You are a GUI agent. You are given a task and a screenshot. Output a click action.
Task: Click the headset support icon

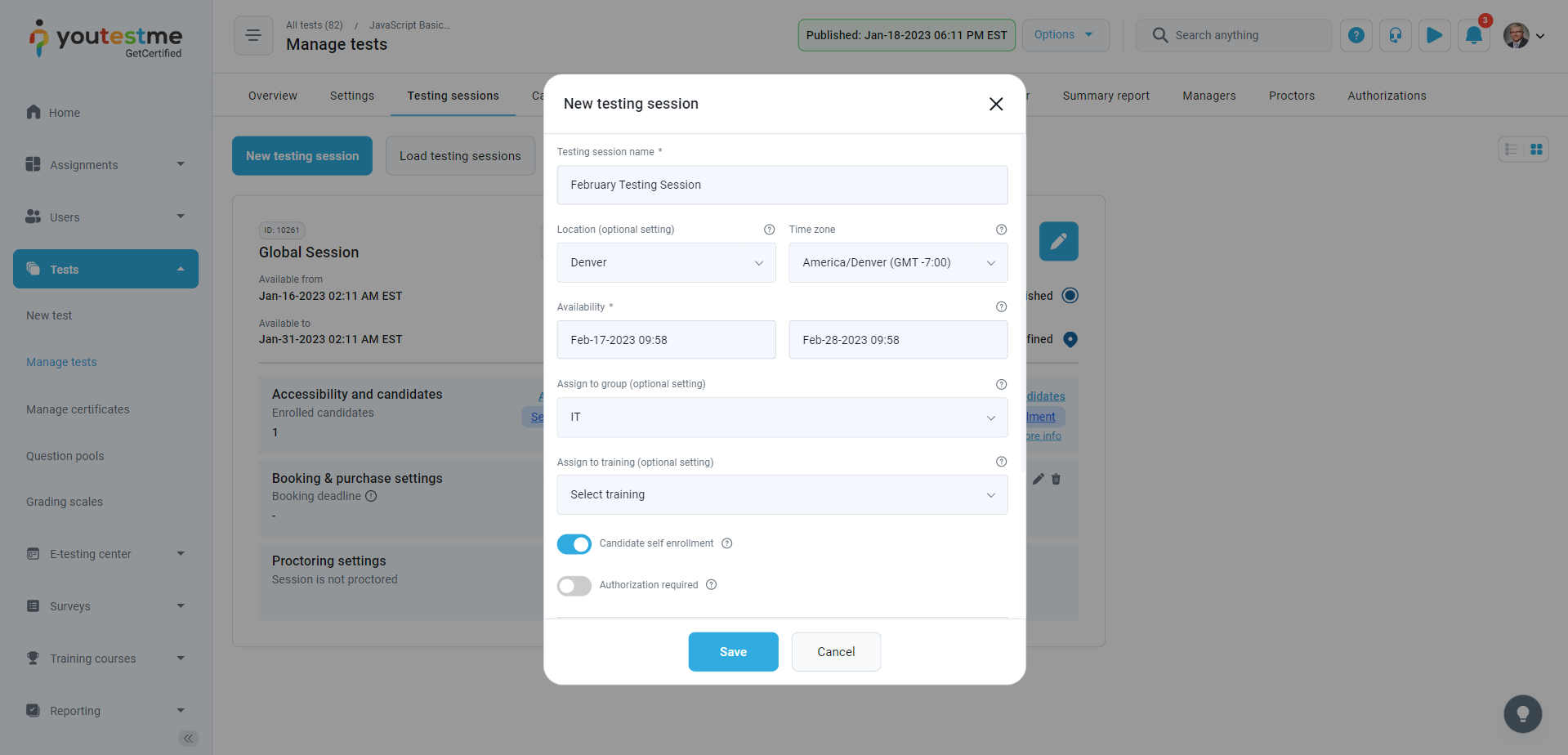pos(1395,36)
